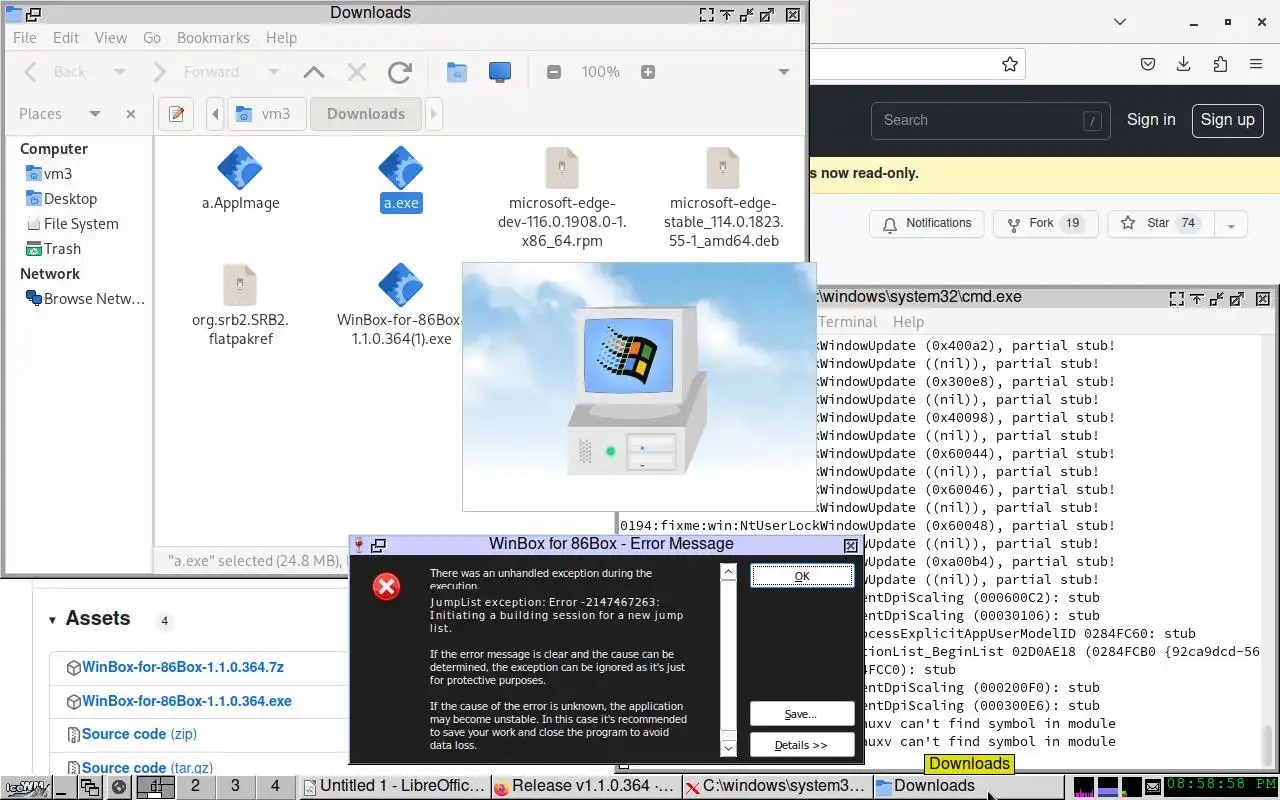Bookmark this page with the star icon

[1010, 64]
